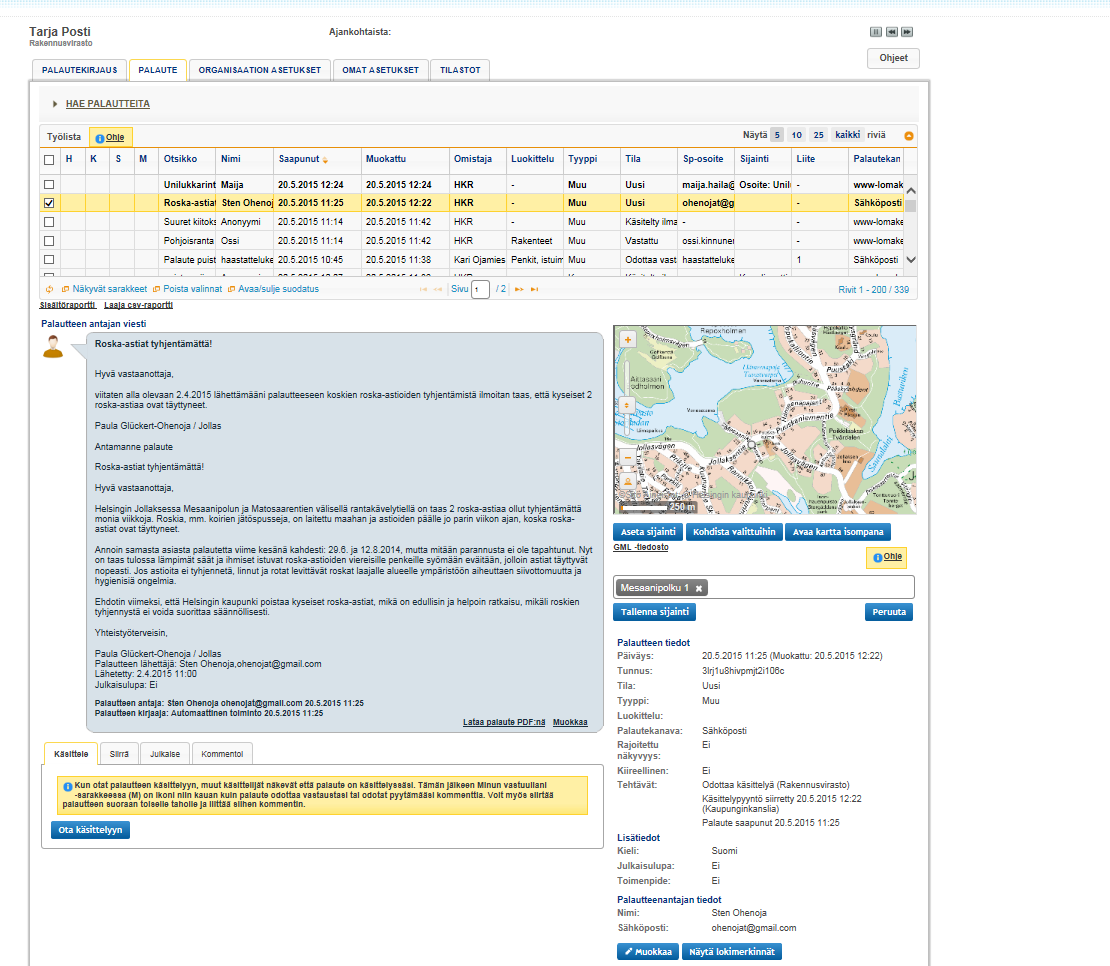Image resolution: width=1110 pixels, height=966 pixels.
Task: Toggle the select-all checkbox in table header
Action: 49,160
